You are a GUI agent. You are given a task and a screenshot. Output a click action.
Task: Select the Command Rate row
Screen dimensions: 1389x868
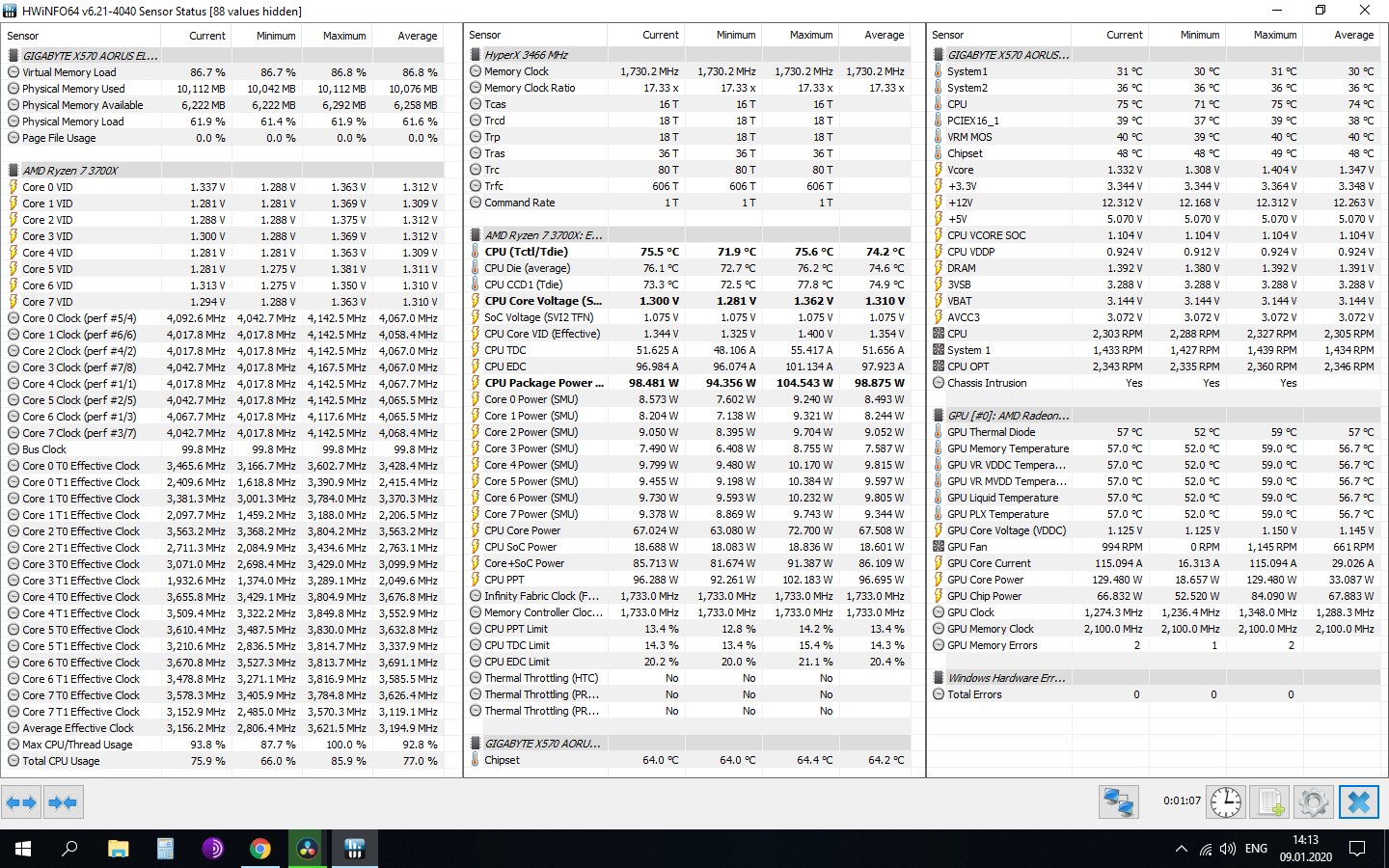click(688, 203)
